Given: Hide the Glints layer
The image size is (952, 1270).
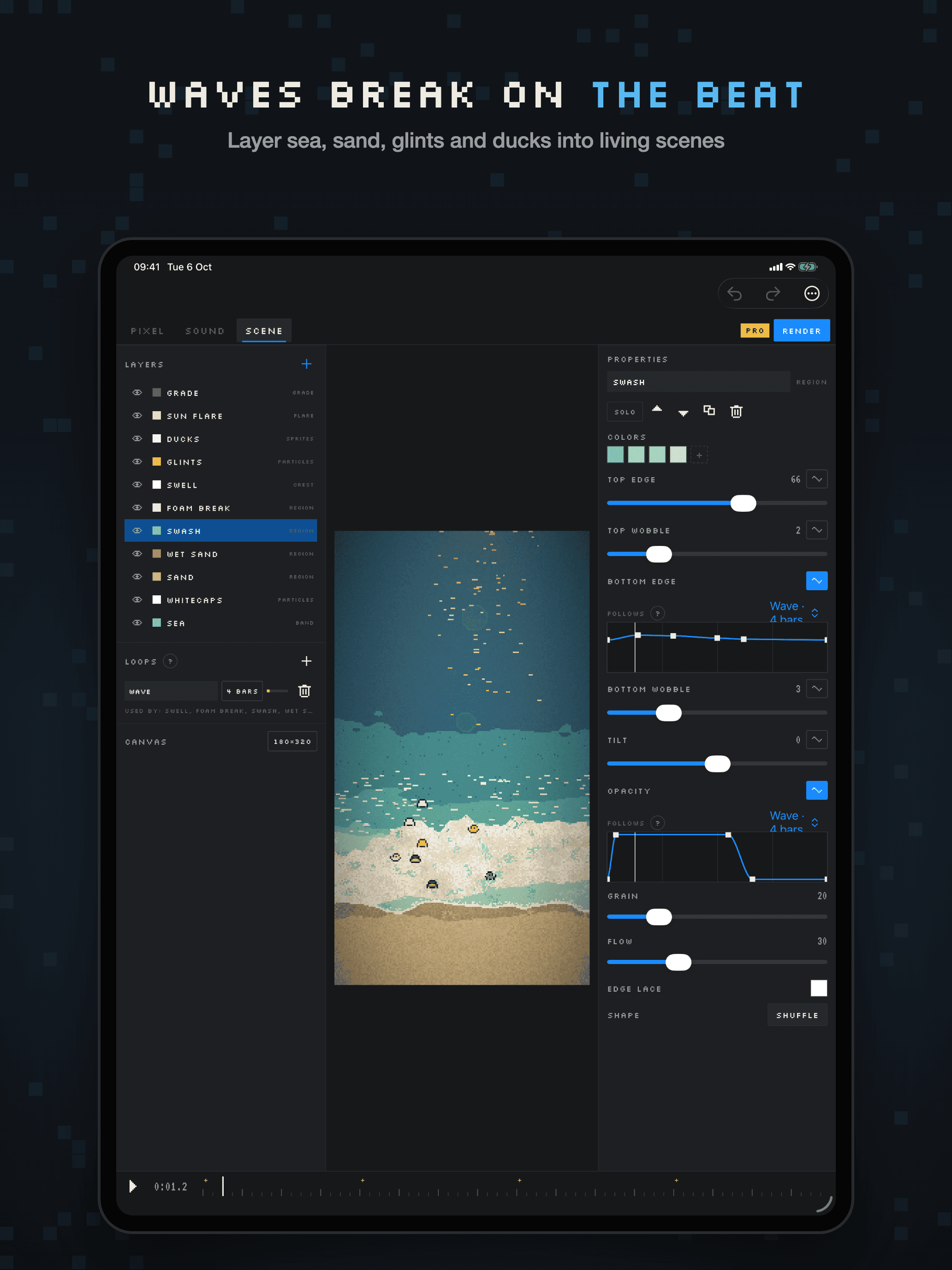Looking at the screenshot, I should click(x=137, y=461).
